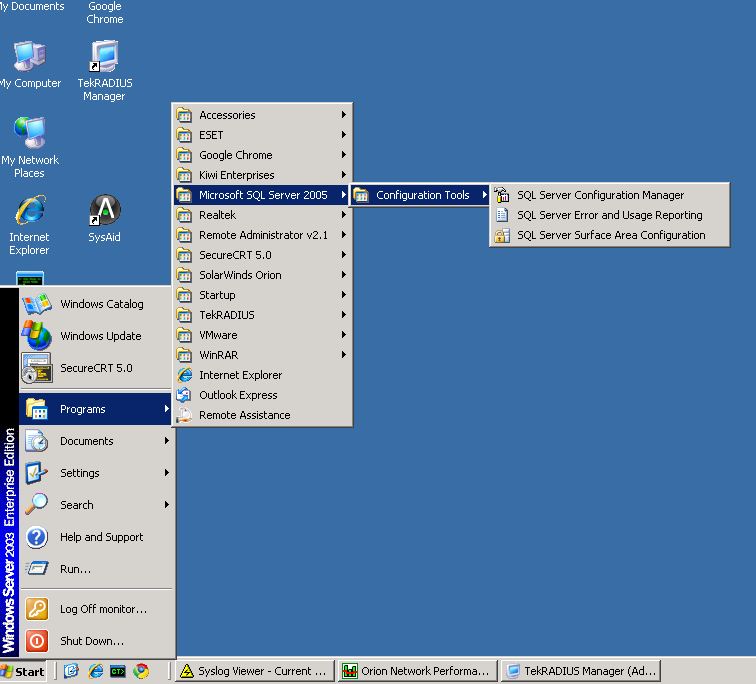Switch to Orion Network Performance taskbar window

coord(416,671)
